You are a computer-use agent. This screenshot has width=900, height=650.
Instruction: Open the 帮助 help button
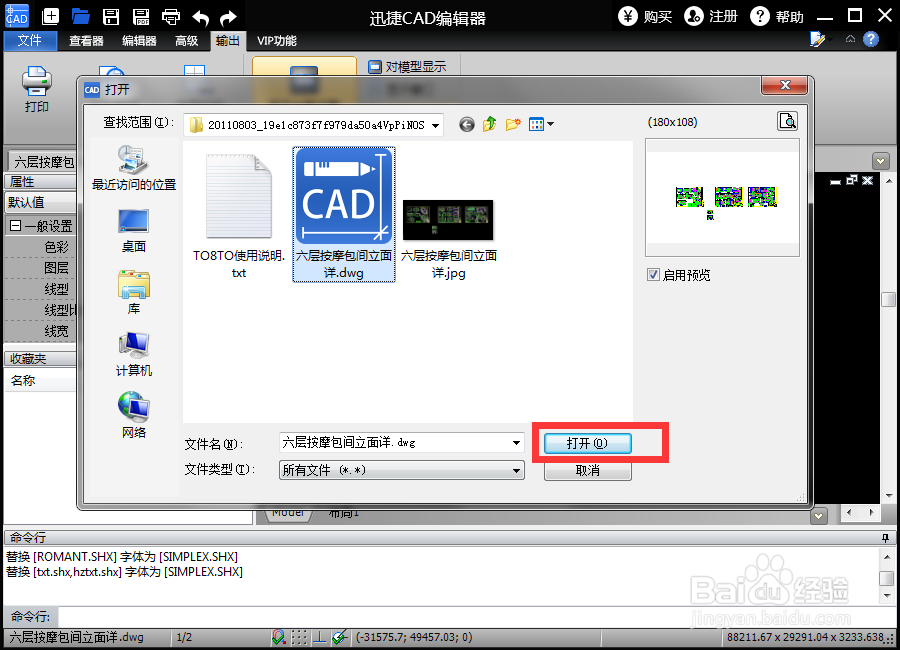point(777,16)
